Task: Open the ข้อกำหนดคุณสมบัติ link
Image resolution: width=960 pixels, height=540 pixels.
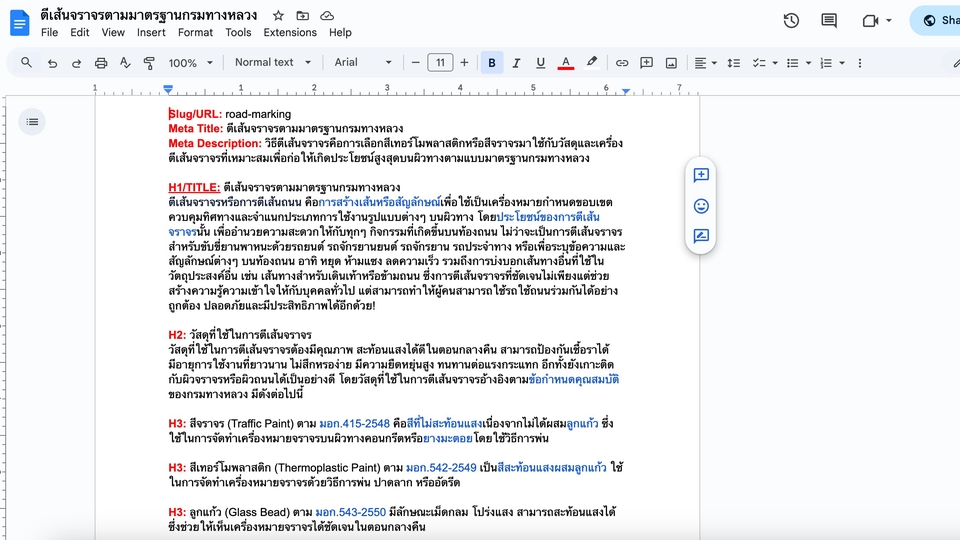Action: (574, 380)
